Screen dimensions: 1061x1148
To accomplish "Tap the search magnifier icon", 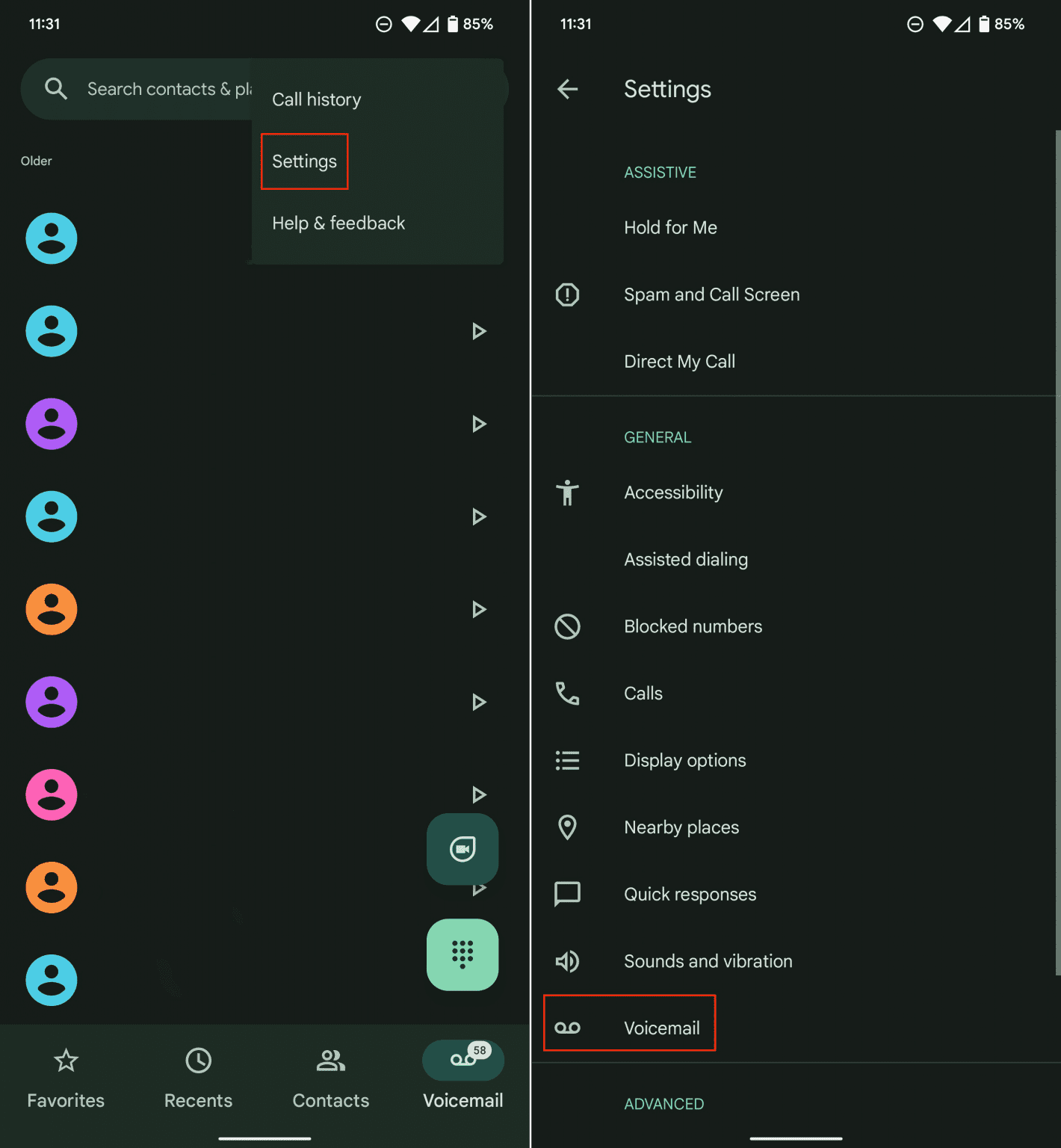I will point(56,88).
